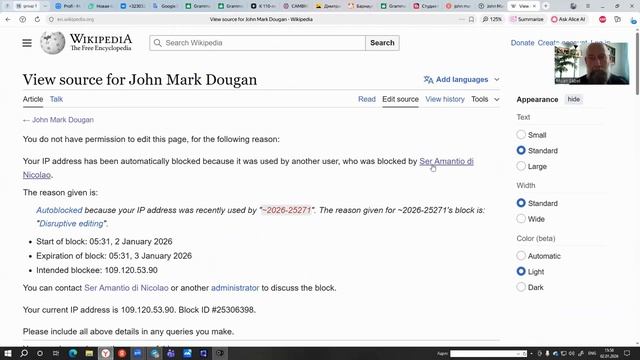Open Cortana circle icon on taskbar
The width and height of the screenshot is (640, 360).
click(x=40, y=353)
